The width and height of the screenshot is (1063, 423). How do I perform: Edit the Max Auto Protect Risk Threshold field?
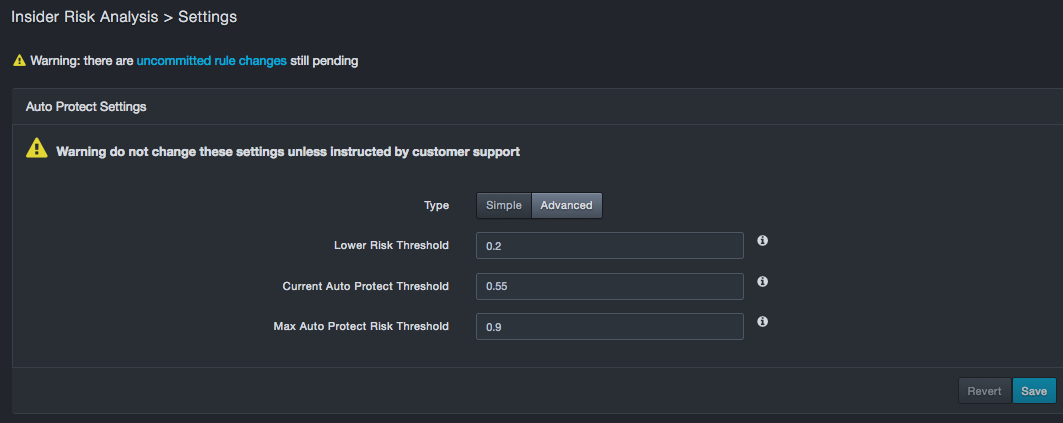(609, 327)
